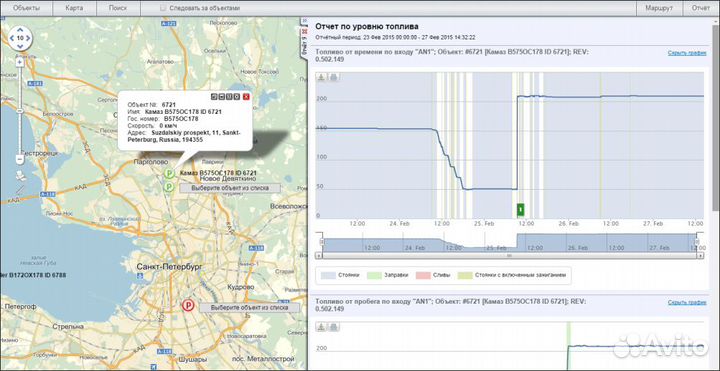Image resolution: width=720 pixels, height=371 pixels.
Task: Enable the Следовать за объектами checkbox
Action: [163, 8]
